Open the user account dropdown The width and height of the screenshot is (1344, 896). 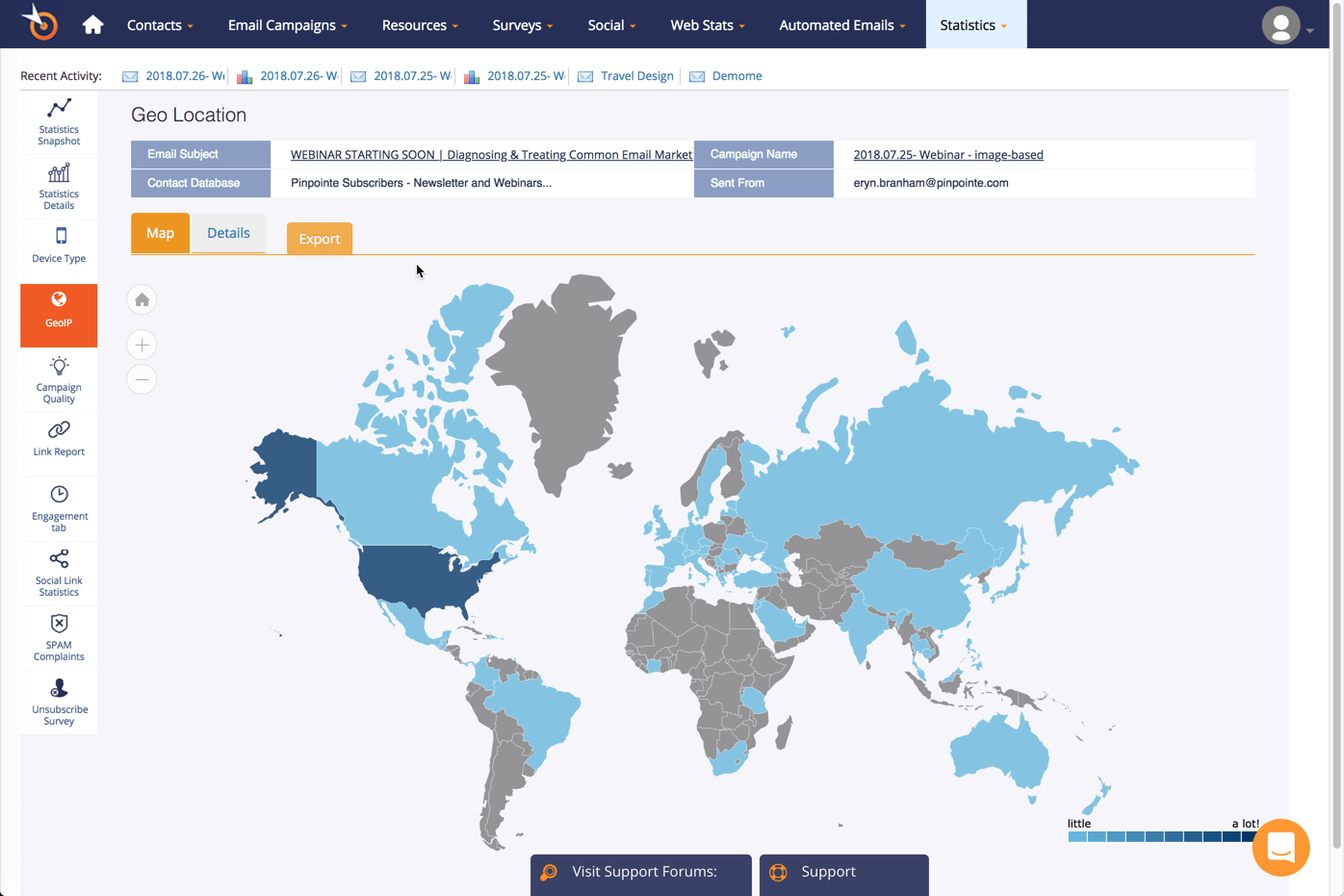tap(1288, 25)
